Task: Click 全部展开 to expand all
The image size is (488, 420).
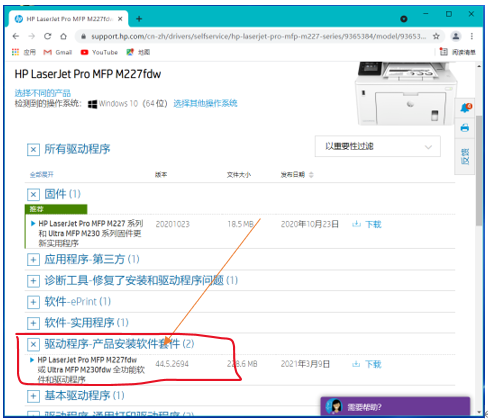Action: click(41, 174)
